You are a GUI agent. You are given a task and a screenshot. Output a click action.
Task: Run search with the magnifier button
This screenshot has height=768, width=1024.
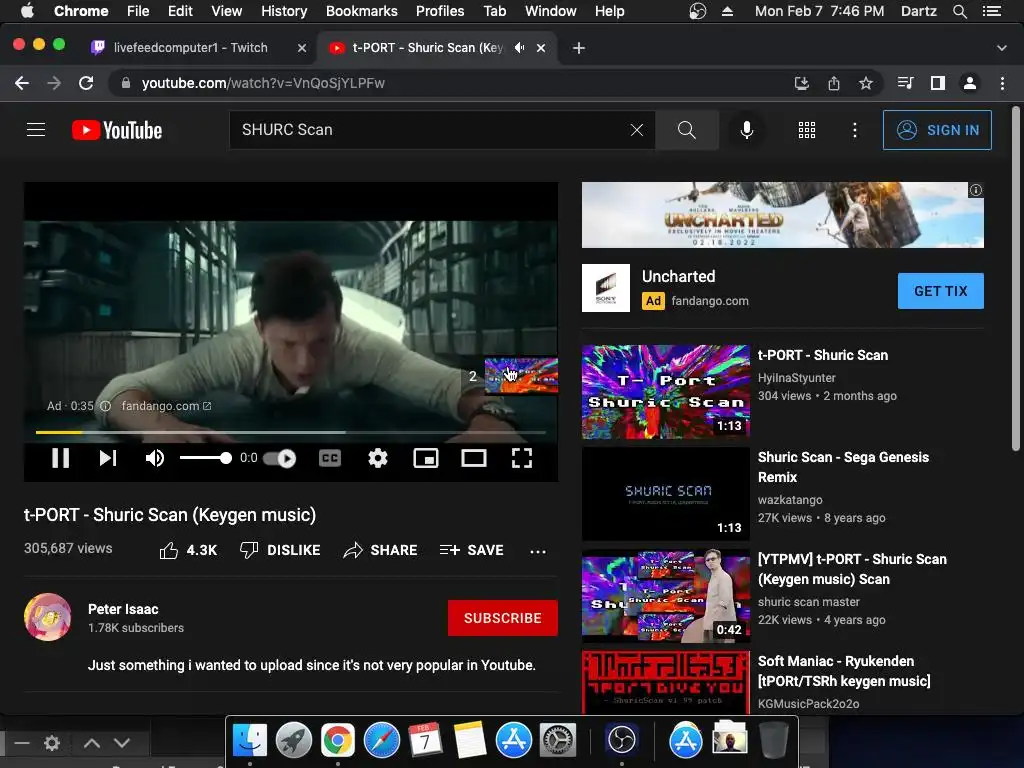point(687,130)
